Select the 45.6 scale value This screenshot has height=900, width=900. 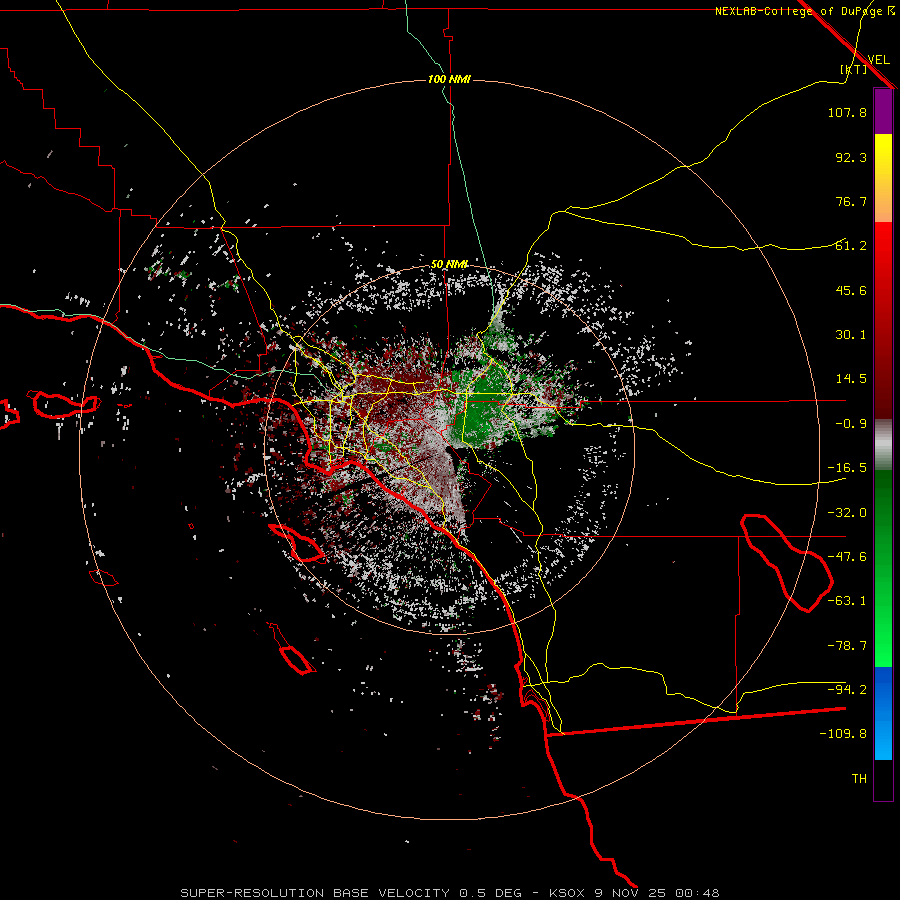[x=851, y=290]
